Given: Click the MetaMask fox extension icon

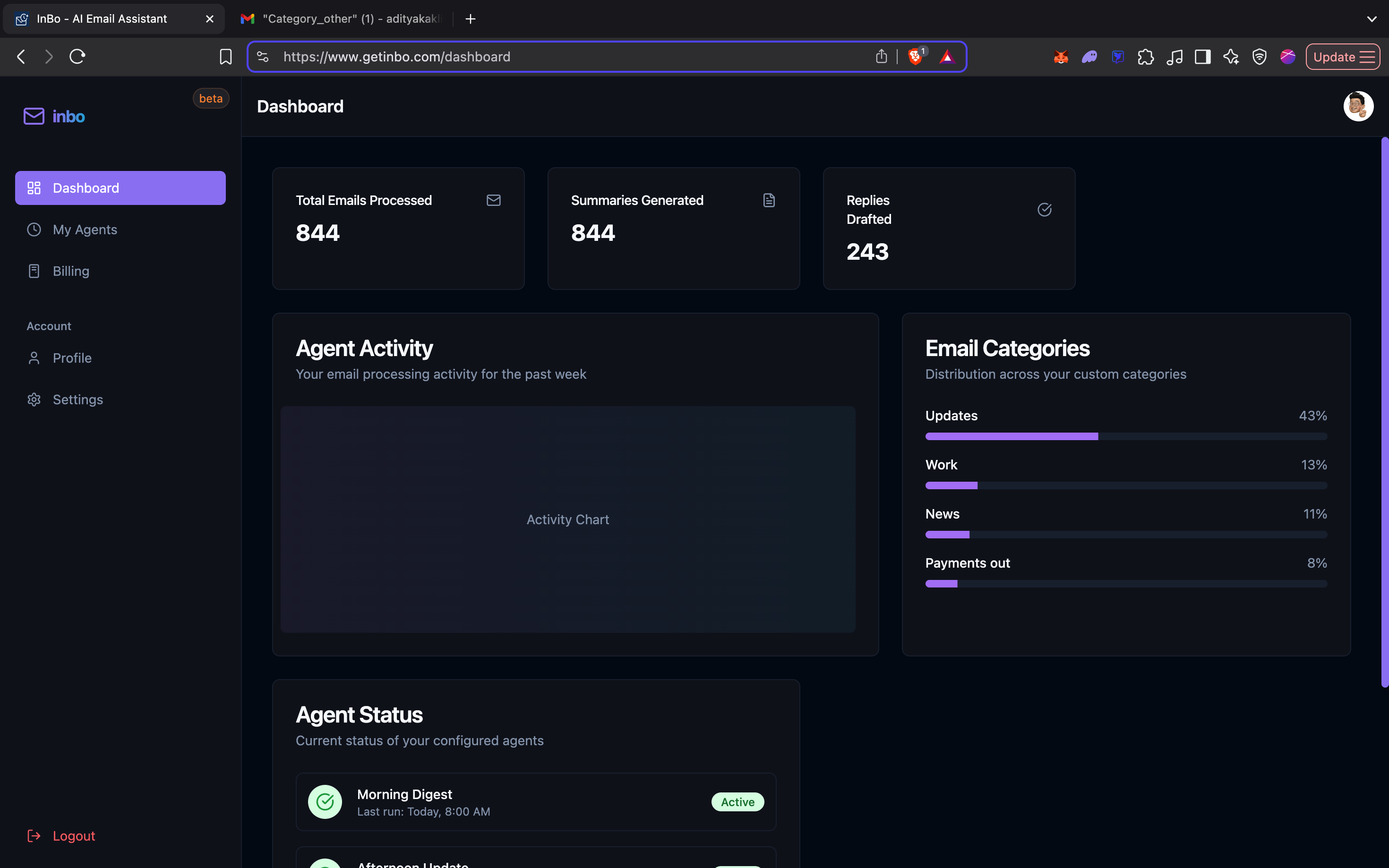Looking at the screenshot, I should click(x=1061, y=57).
